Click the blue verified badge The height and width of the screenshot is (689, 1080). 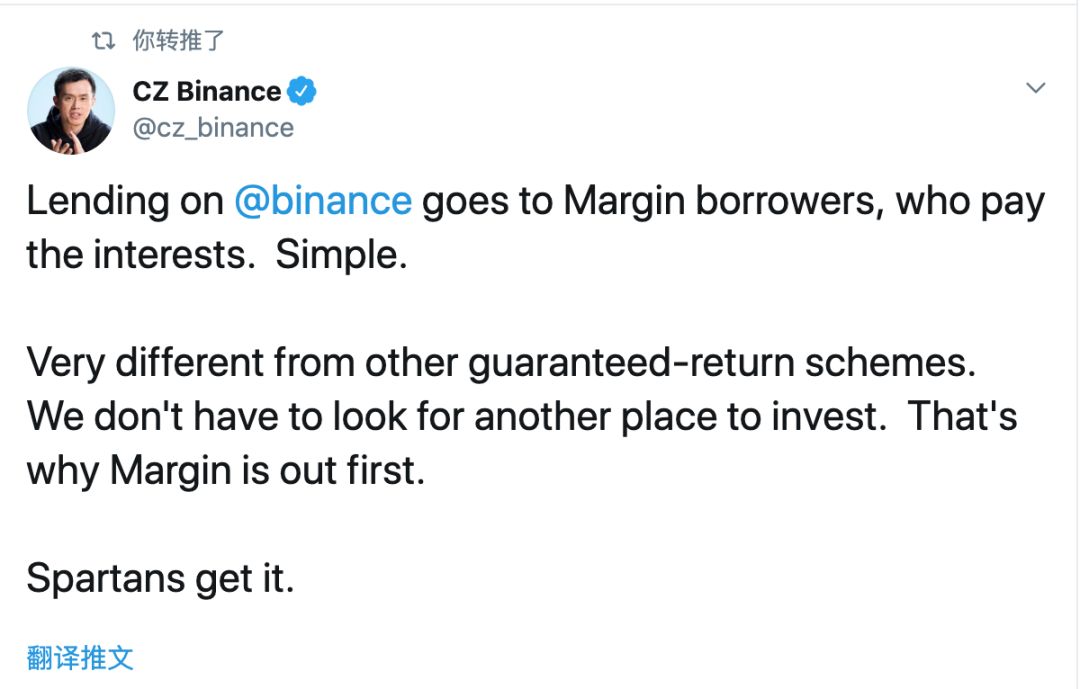click(301, 91)
